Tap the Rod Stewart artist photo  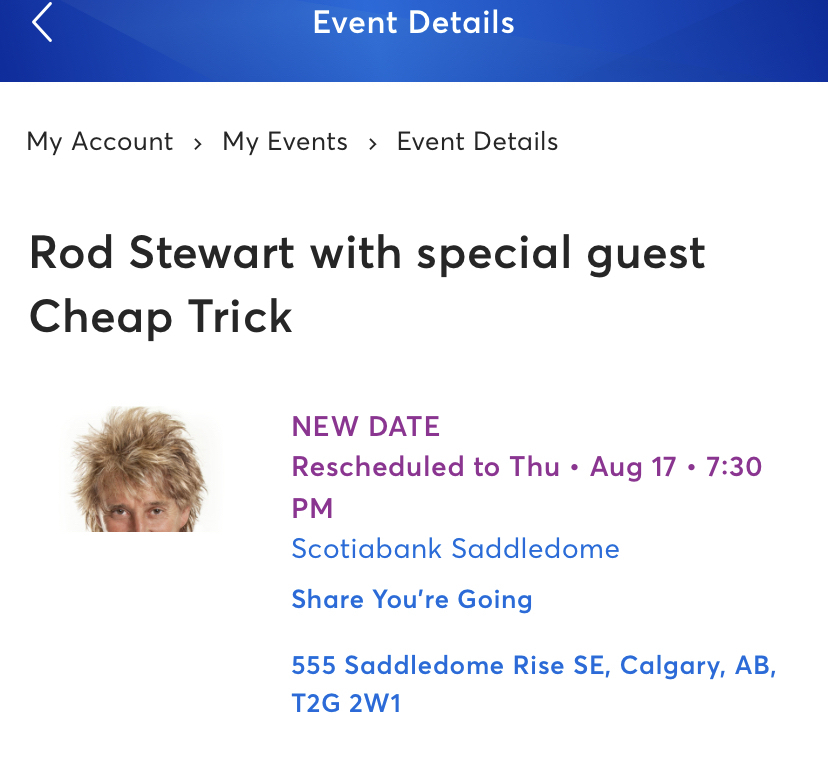coord(140,469)
